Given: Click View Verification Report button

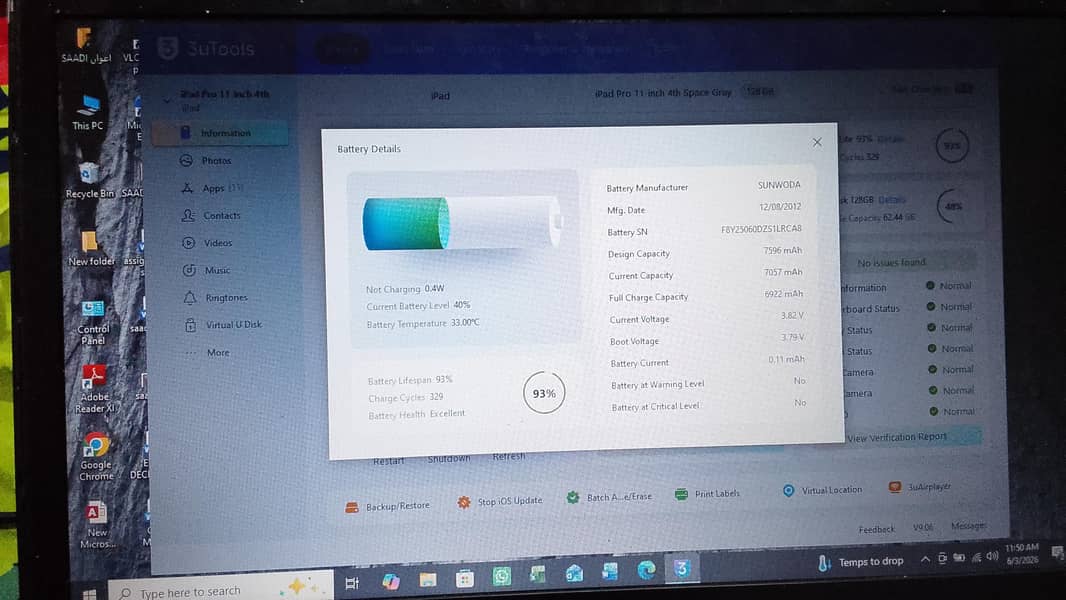Looking at the screenshot, I should click(x=897, y=437).
